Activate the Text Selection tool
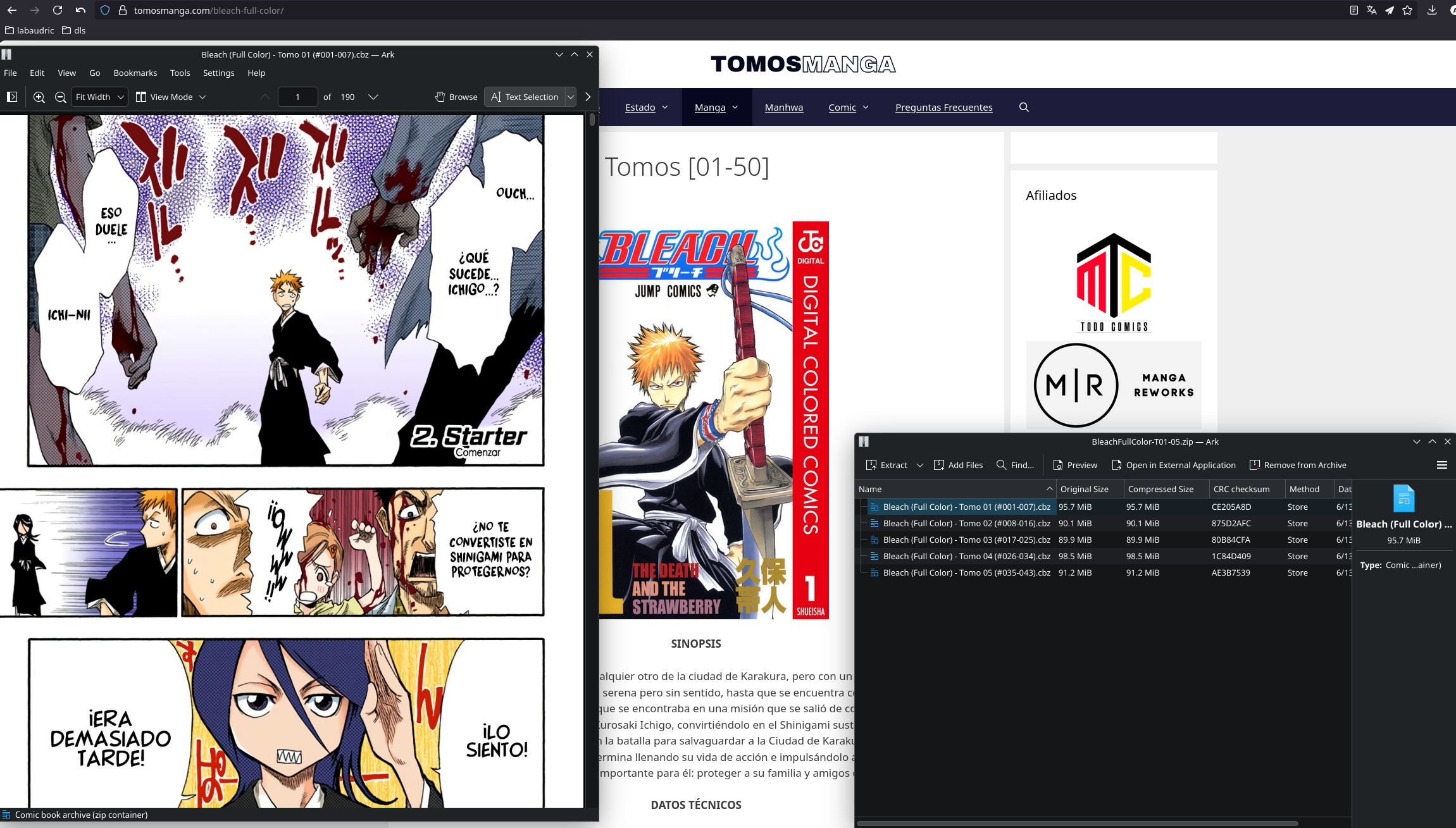The width and height of the screenshot is (1456, 828). 525,97
